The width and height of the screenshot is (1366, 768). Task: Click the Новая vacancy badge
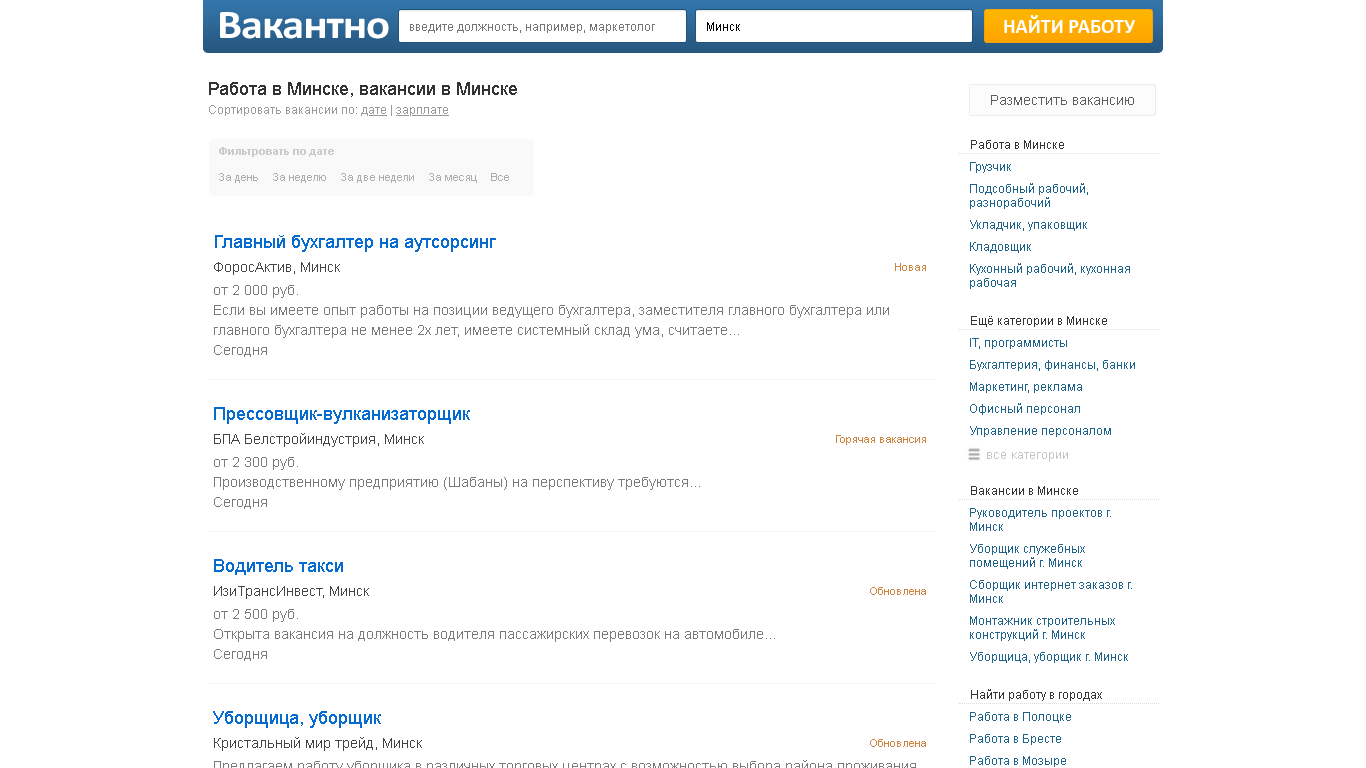(910, 267)
